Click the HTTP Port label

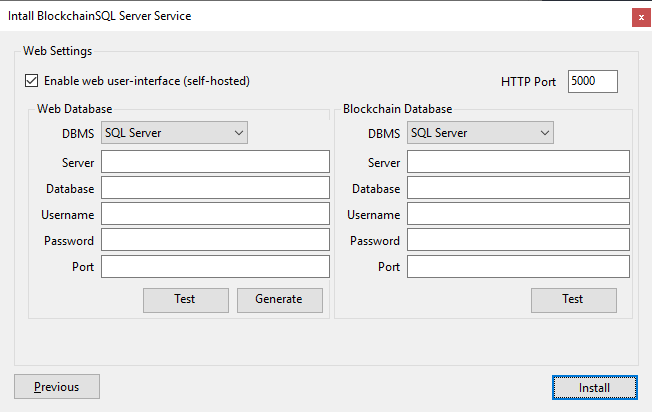(x=529, y=81)
